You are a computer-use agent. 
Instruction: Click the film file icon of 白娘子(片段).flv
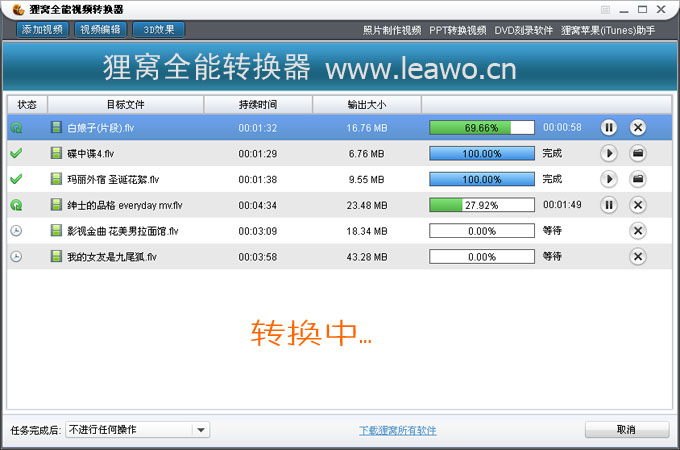tap(56, 127)
